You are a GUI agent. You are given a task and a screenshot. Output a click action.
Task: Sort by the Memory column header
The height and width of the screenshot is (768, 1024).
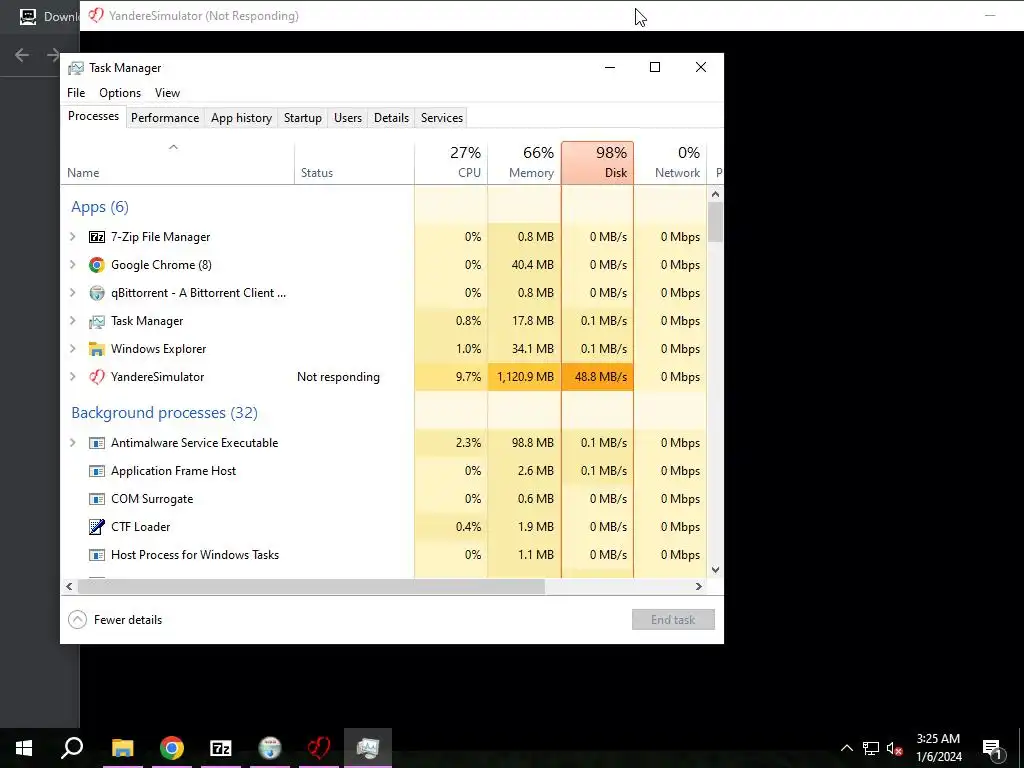[524, 163]
